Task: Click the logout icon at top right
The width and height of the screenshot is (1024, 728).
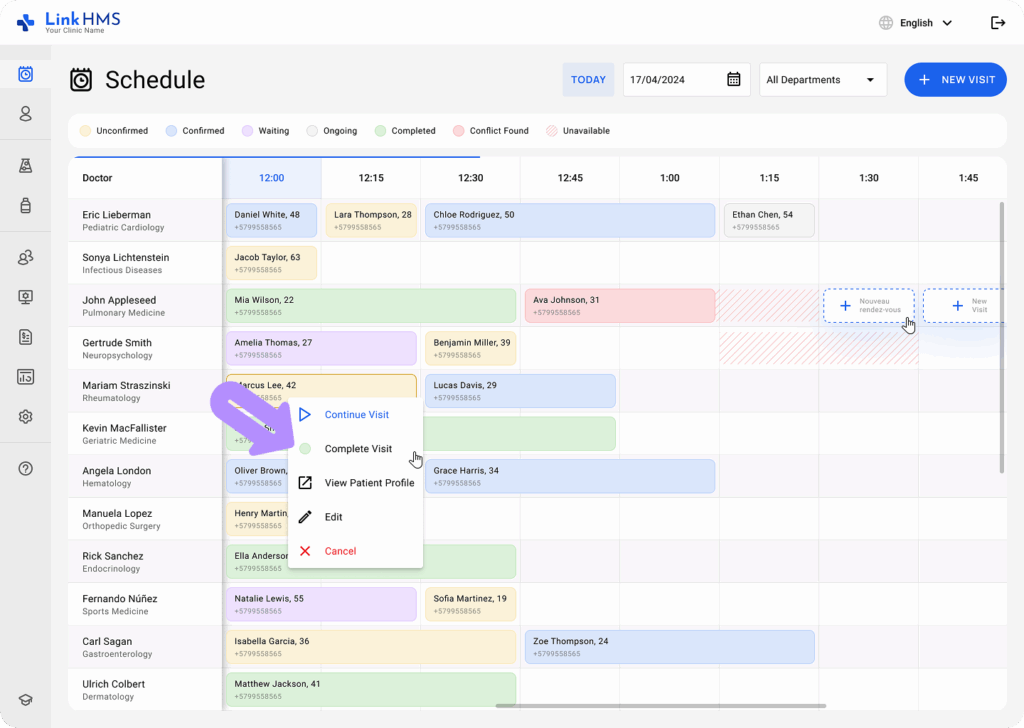Action: [x=997, y=23]
